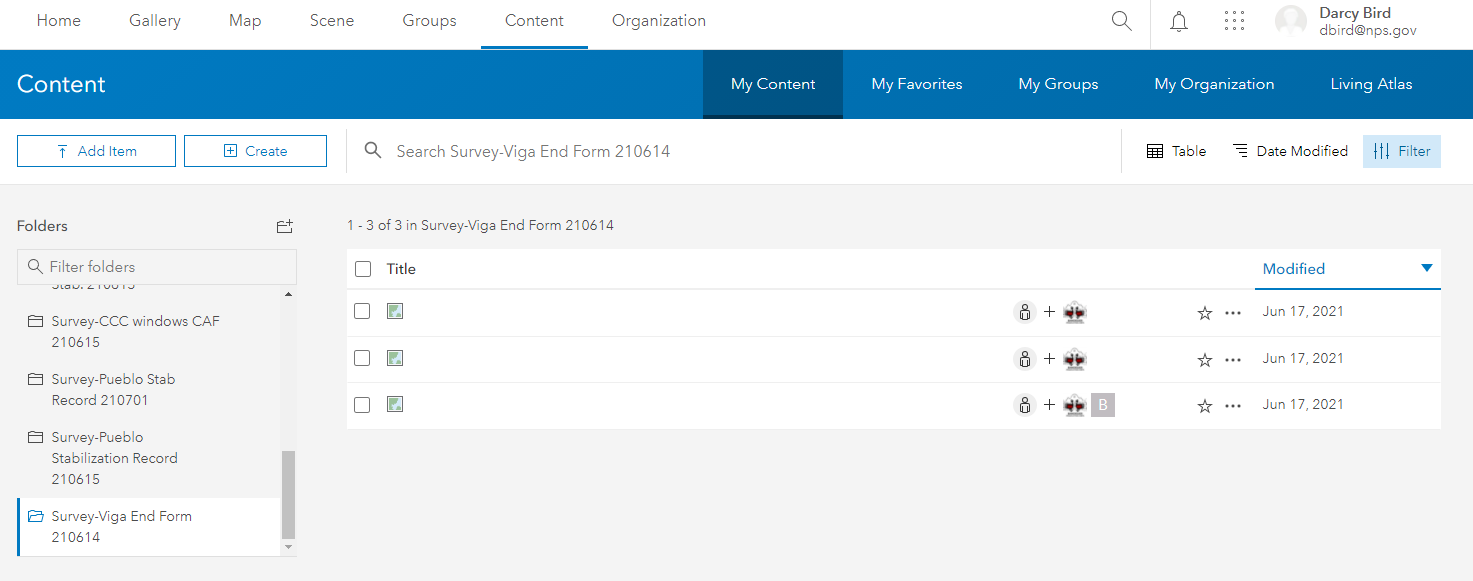Screen dimensions: 1473x581
Task: Open more options for the second item
Action: pos(1233,359)
